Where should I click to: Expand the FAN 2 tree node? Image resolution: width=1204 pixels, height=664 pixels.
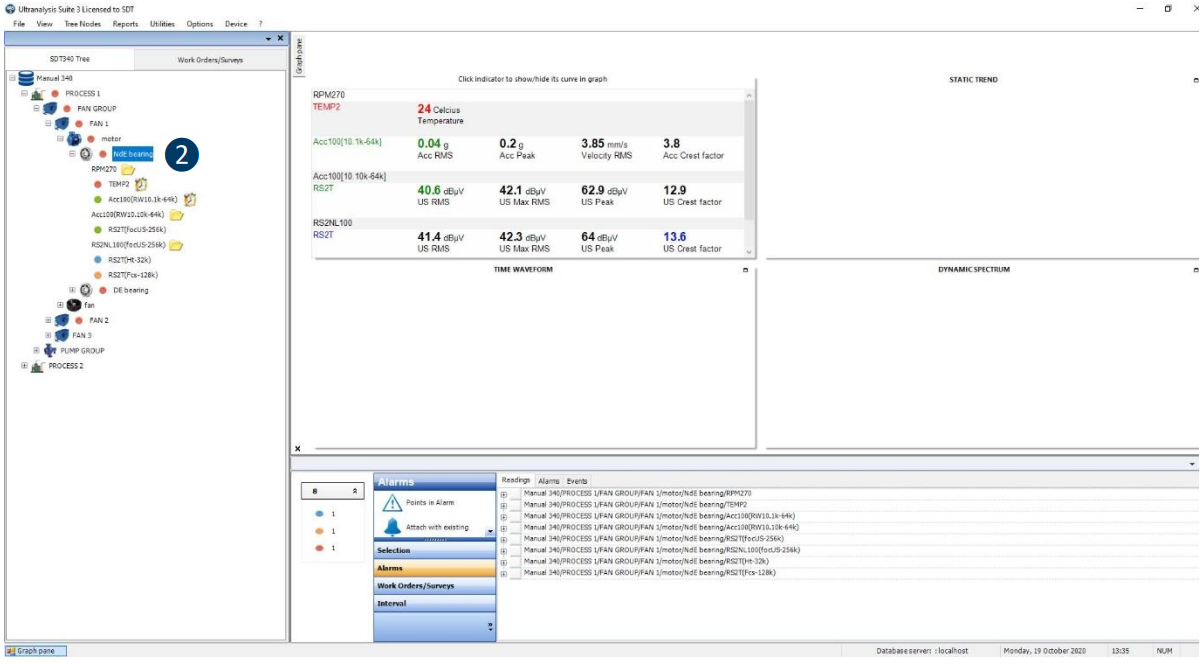[48, 320]
